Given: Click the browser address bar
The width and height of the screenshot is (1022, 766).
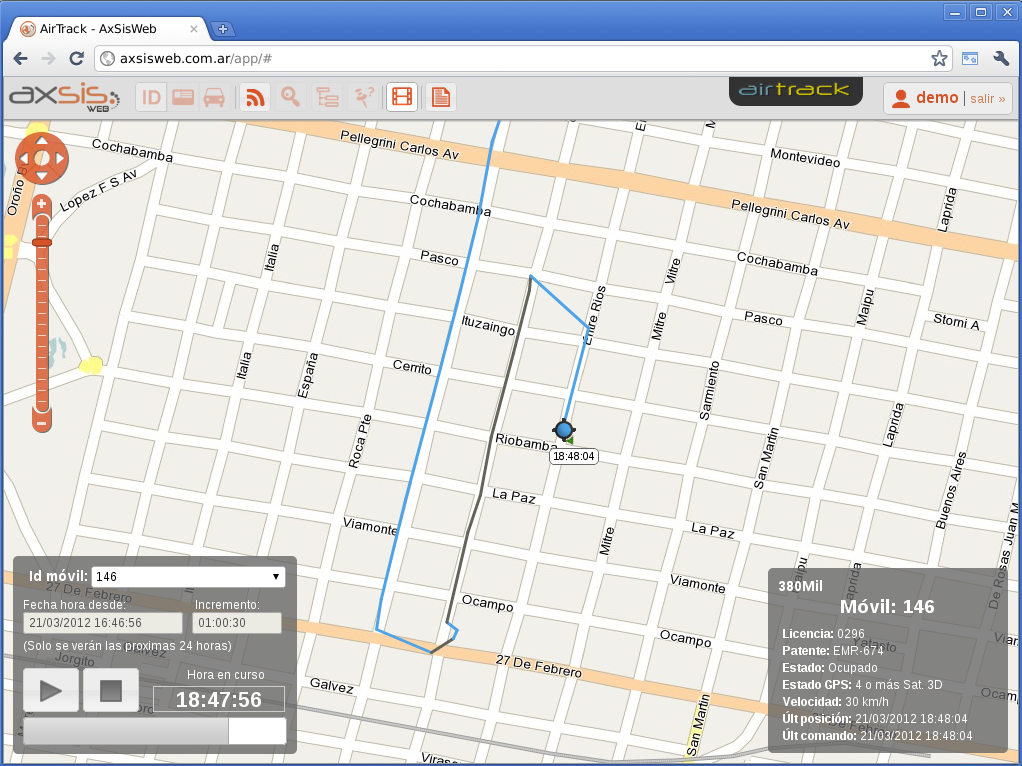Looking at the screenshot, I should (x=524, y=59).
